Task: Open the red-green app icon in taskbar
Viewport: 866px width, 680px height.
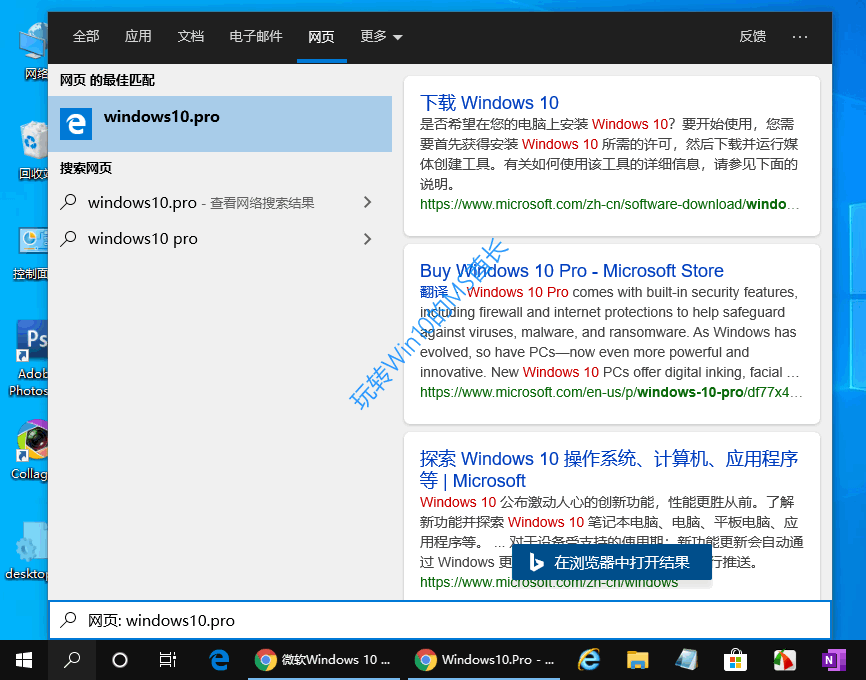Action: click(x=784, y=660)
